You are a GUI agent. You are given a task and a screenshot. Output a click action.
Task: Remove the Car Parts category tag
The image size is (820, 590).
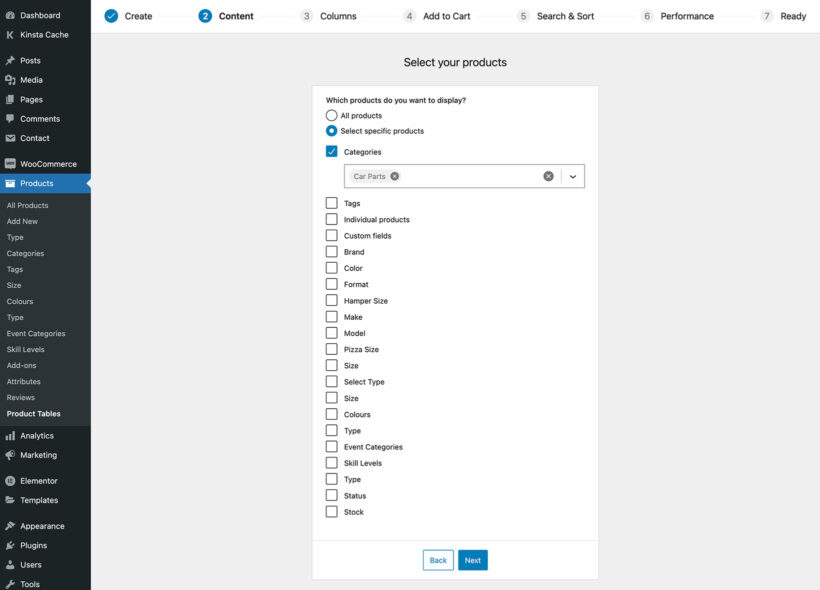coord(393,175)
